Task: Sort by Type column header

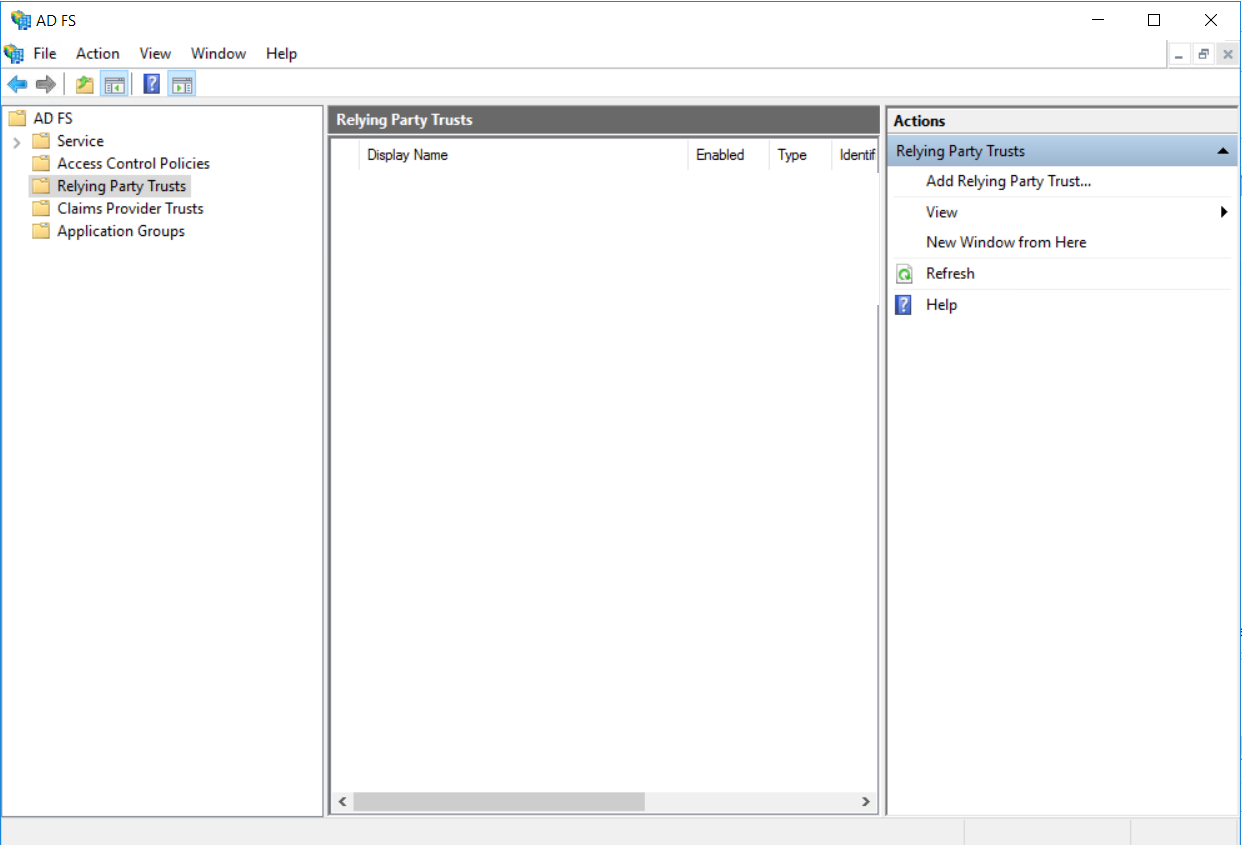Action: pos(800,155)
